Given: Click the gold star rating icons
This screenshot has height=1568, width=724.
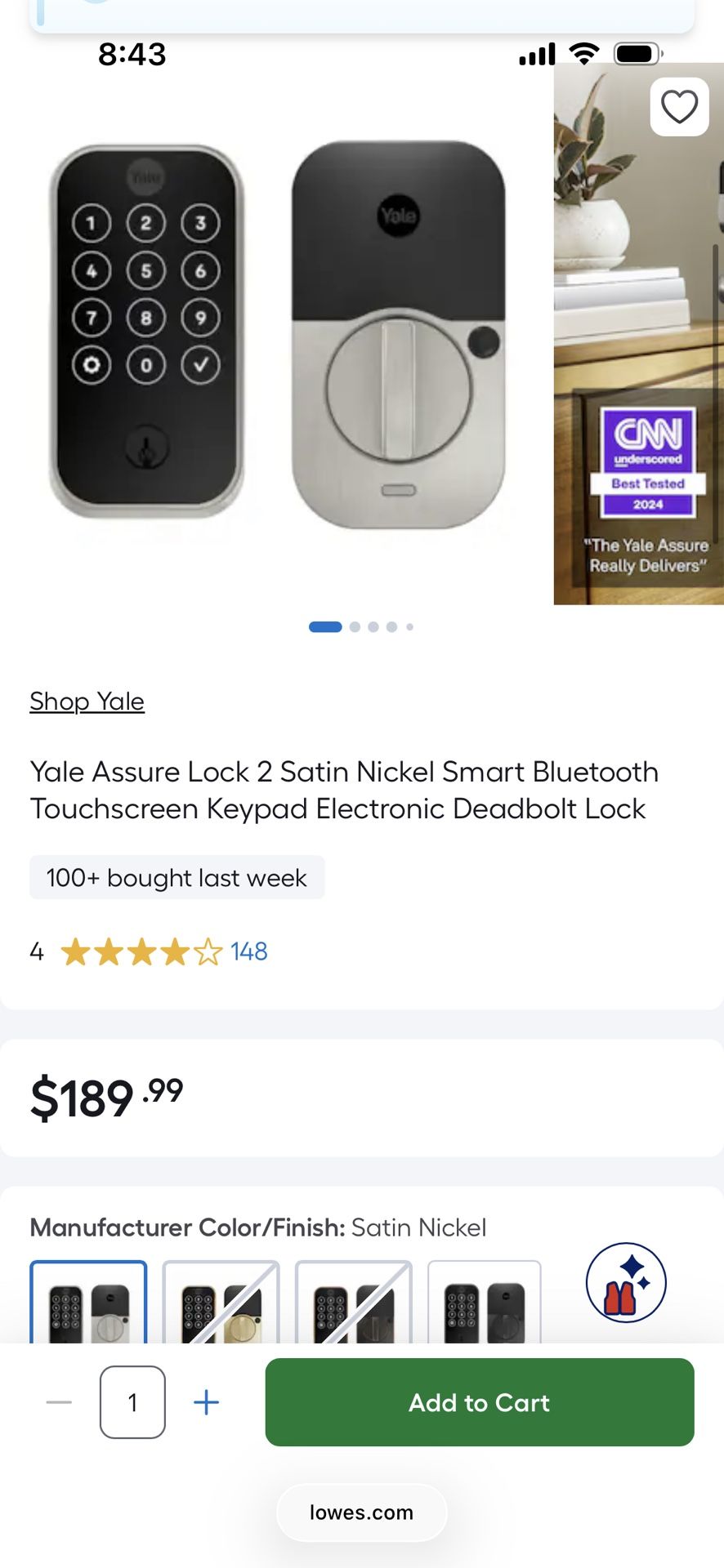Looking at the screenshot, I should click(x=141, y=952).
